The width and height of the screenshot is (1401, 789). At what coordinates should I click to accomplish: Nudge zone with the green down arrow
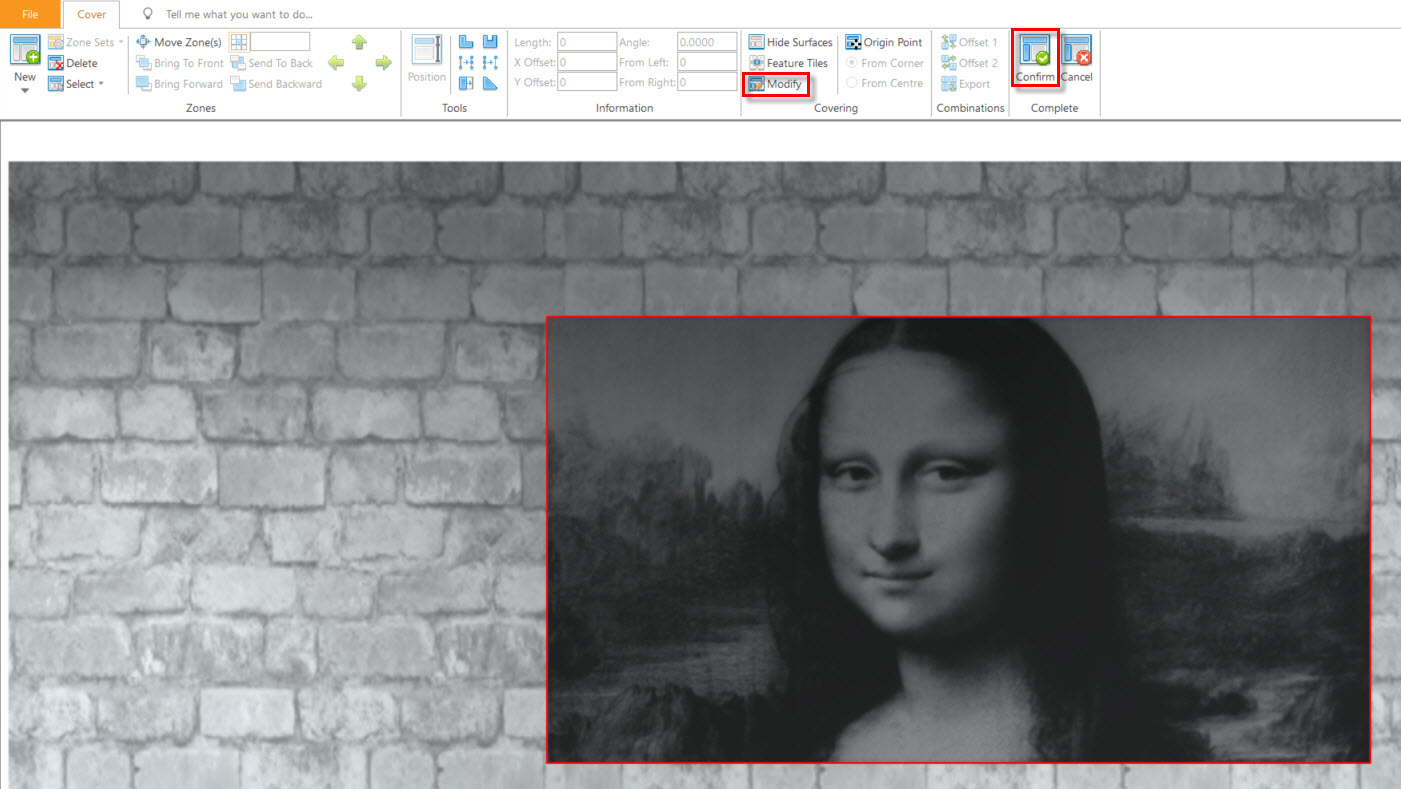click(x=360, y=84)
